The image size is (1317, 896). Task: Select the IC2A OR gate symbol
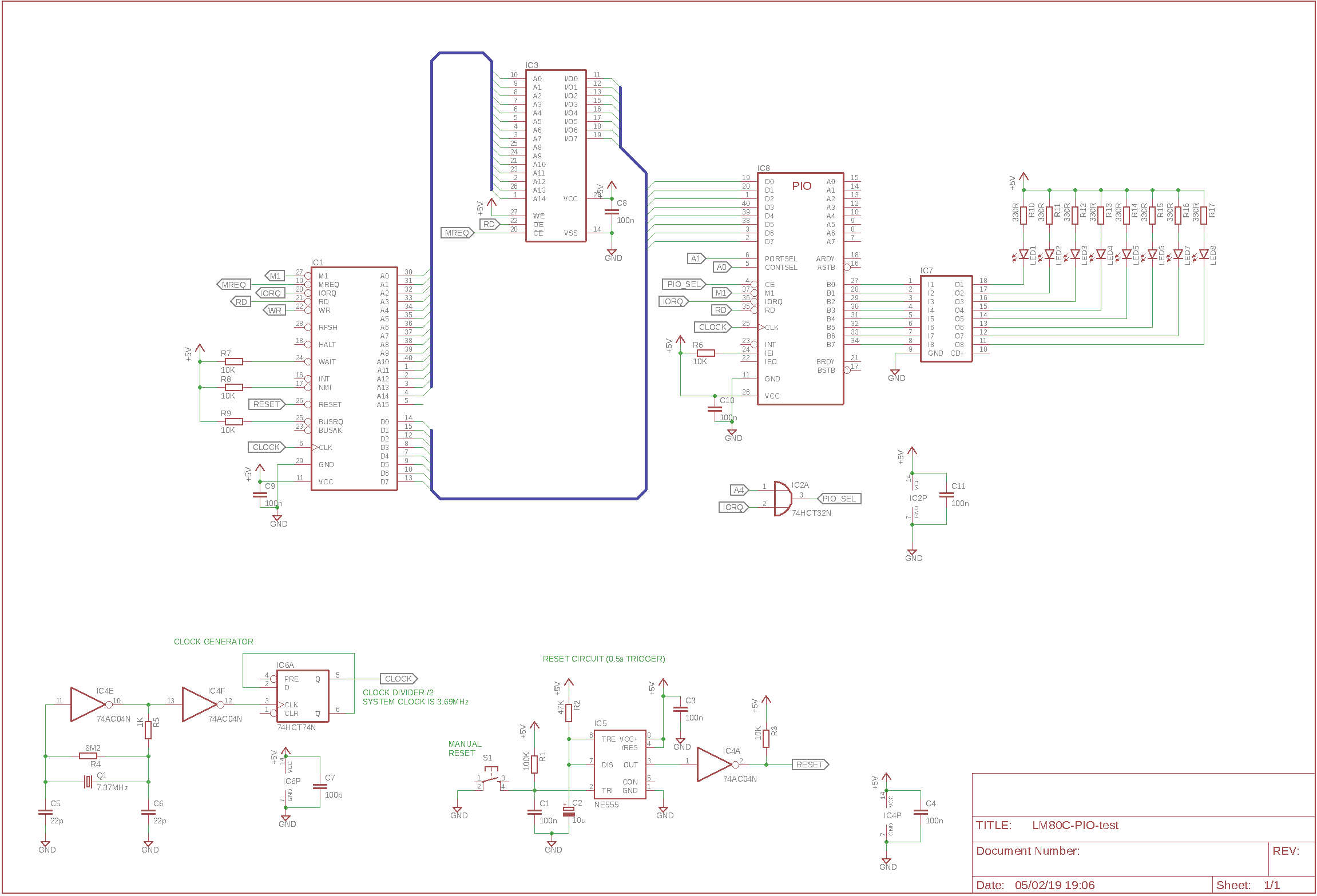[x=782, y=499]
